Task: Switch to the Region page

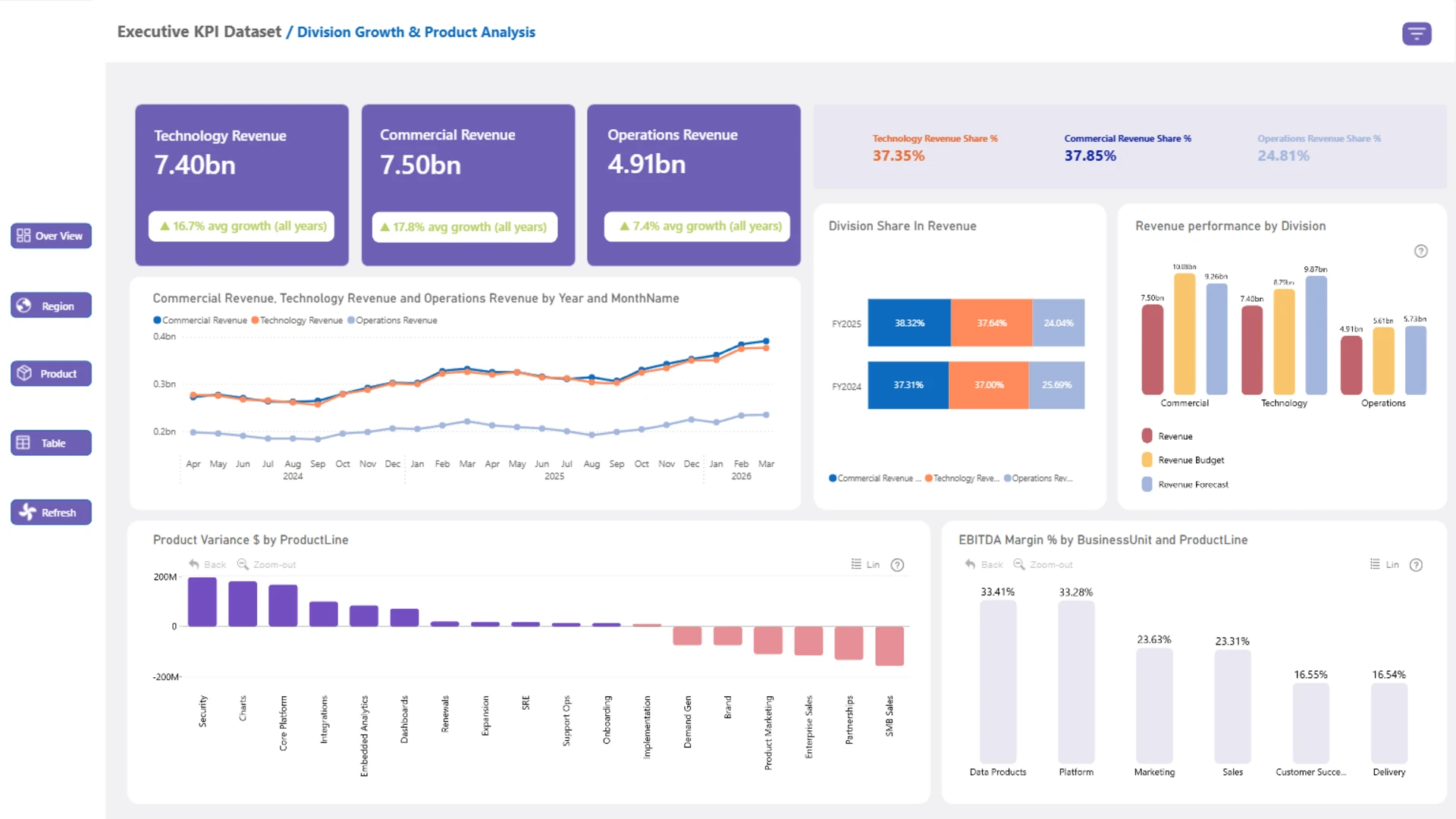Action: point(51,306)
